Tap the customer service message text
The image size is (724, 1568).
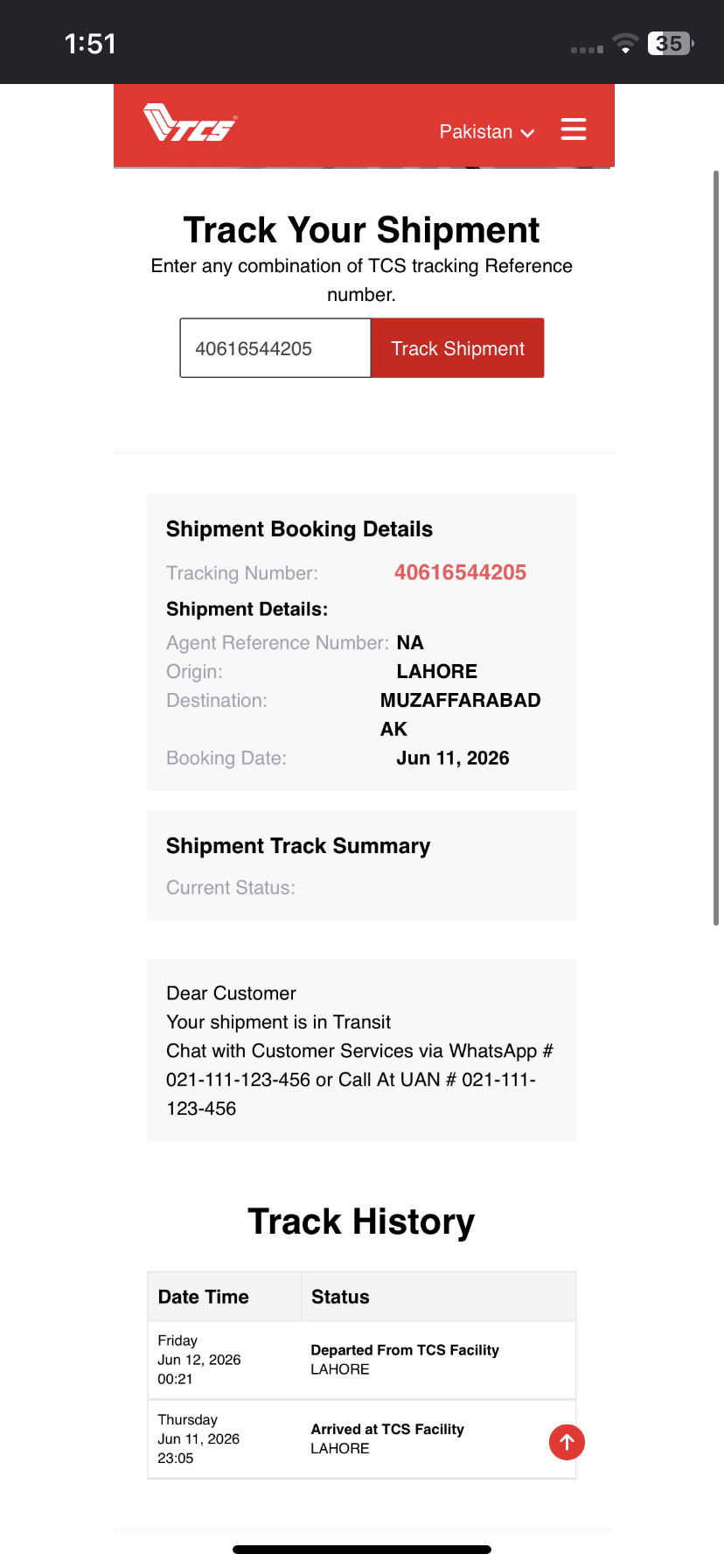361,1051
